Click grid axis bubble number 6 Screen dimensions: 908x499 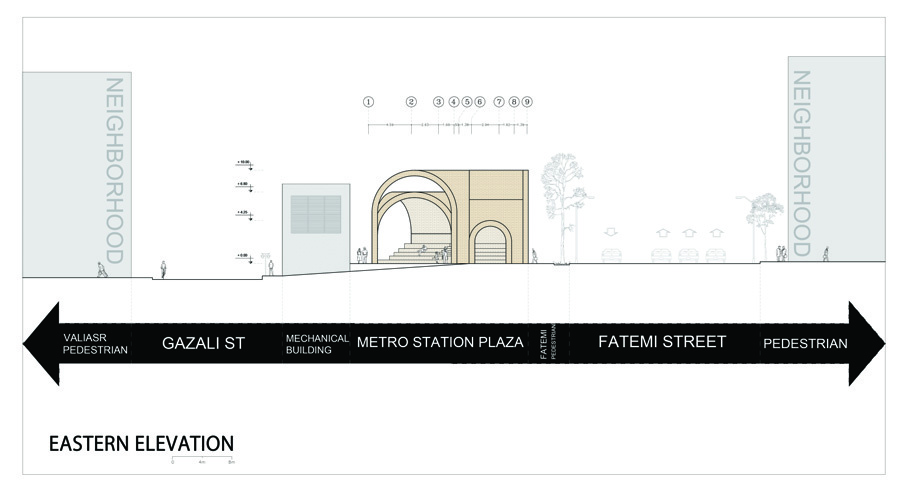point(479,102)
